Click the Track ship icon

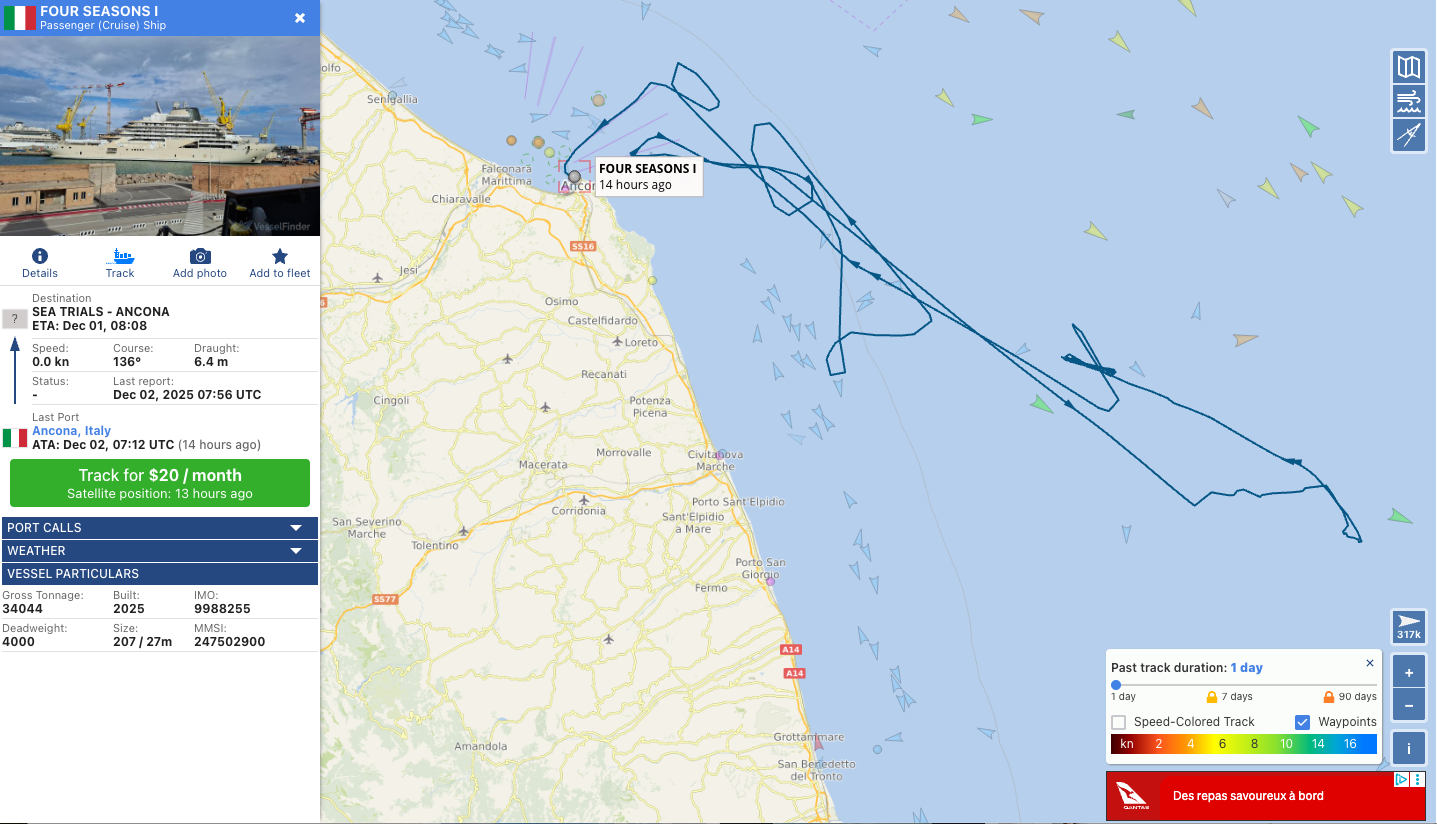point(120,256)
